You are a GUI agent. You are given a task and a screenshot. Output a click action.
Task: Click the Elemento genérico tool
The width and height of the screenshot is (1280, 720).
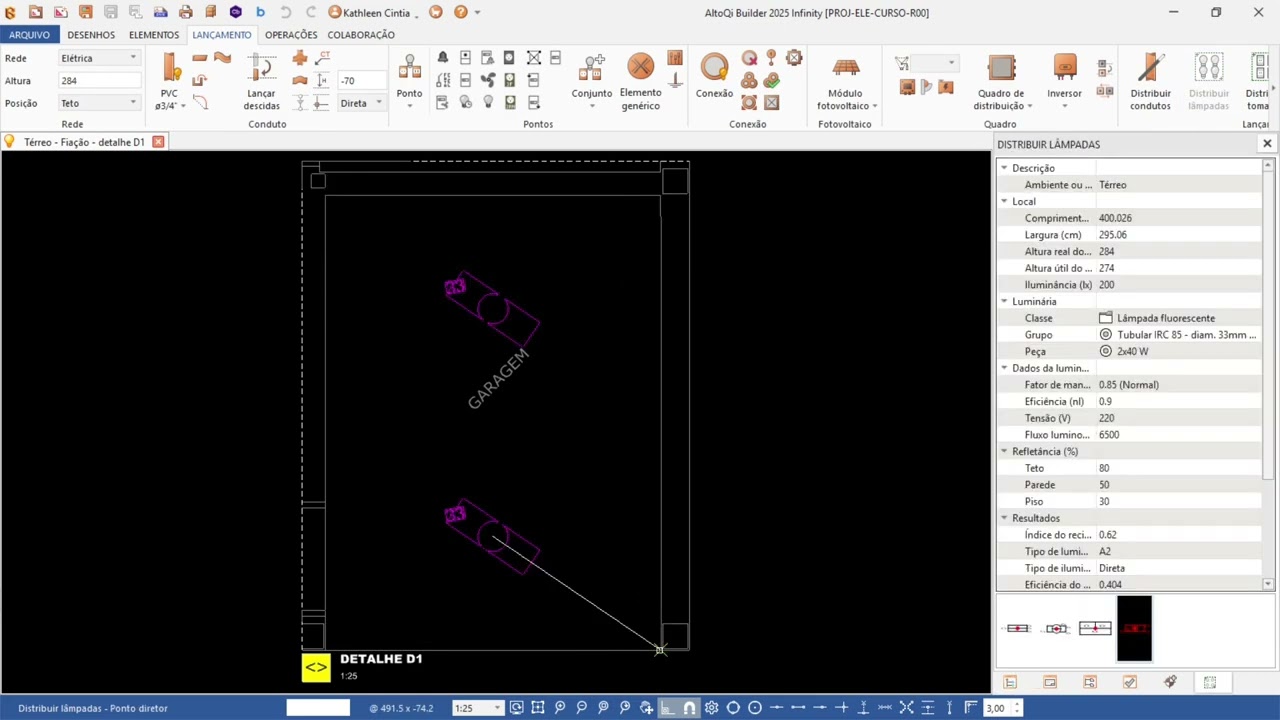(640, 82)
